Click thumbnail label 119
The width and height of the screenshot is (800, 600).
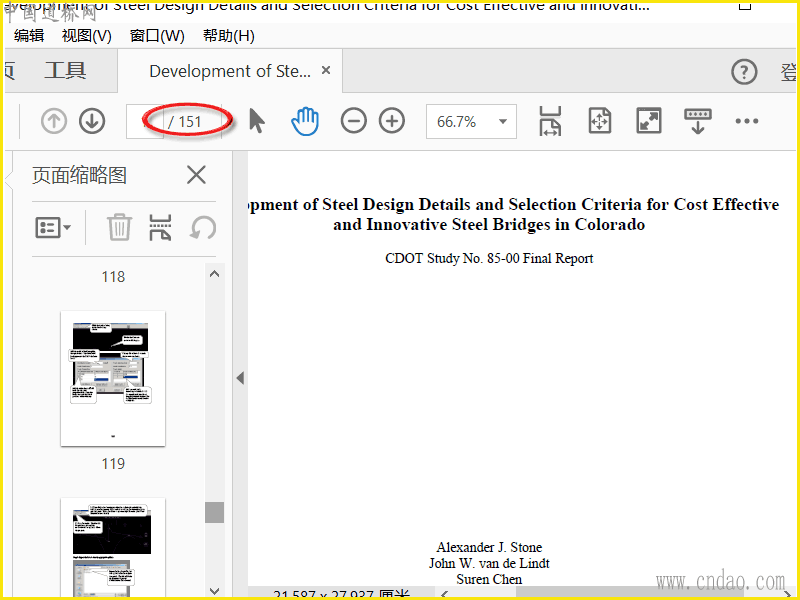pos(113,464)
